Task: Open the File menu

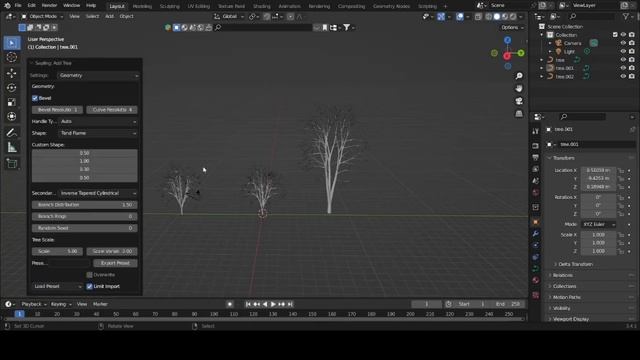Action: [18, 5]
